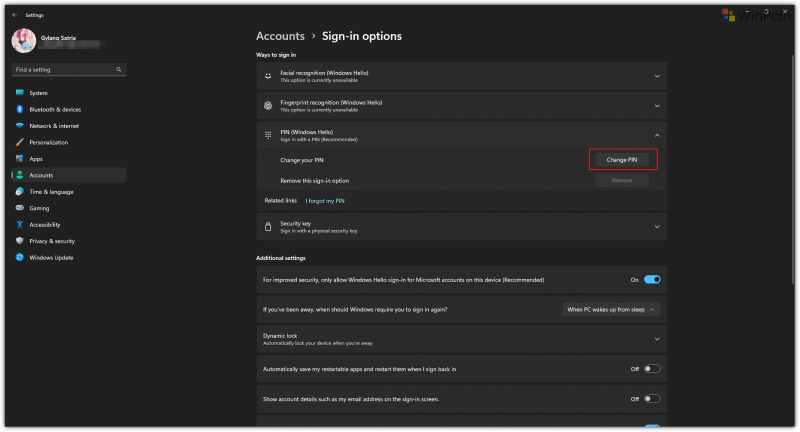800x432 pixels.
Task: Click the Network & internet wifi icon
Action: [19, 125]
